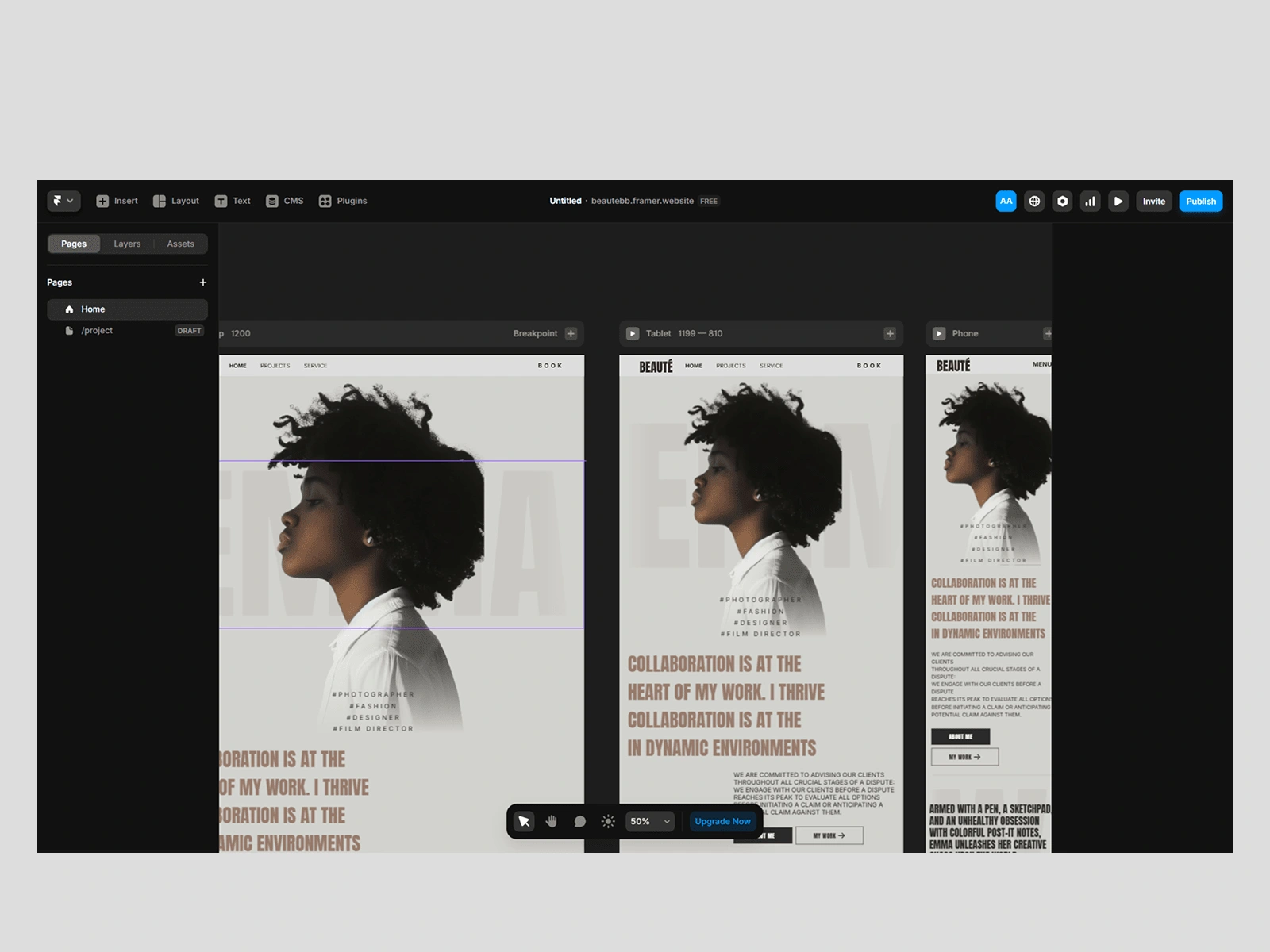1270x952 pixels.
Task: Click PROJECTS nav link in Tablet frame
Action: pyautogui.click(x=731, y=366)
